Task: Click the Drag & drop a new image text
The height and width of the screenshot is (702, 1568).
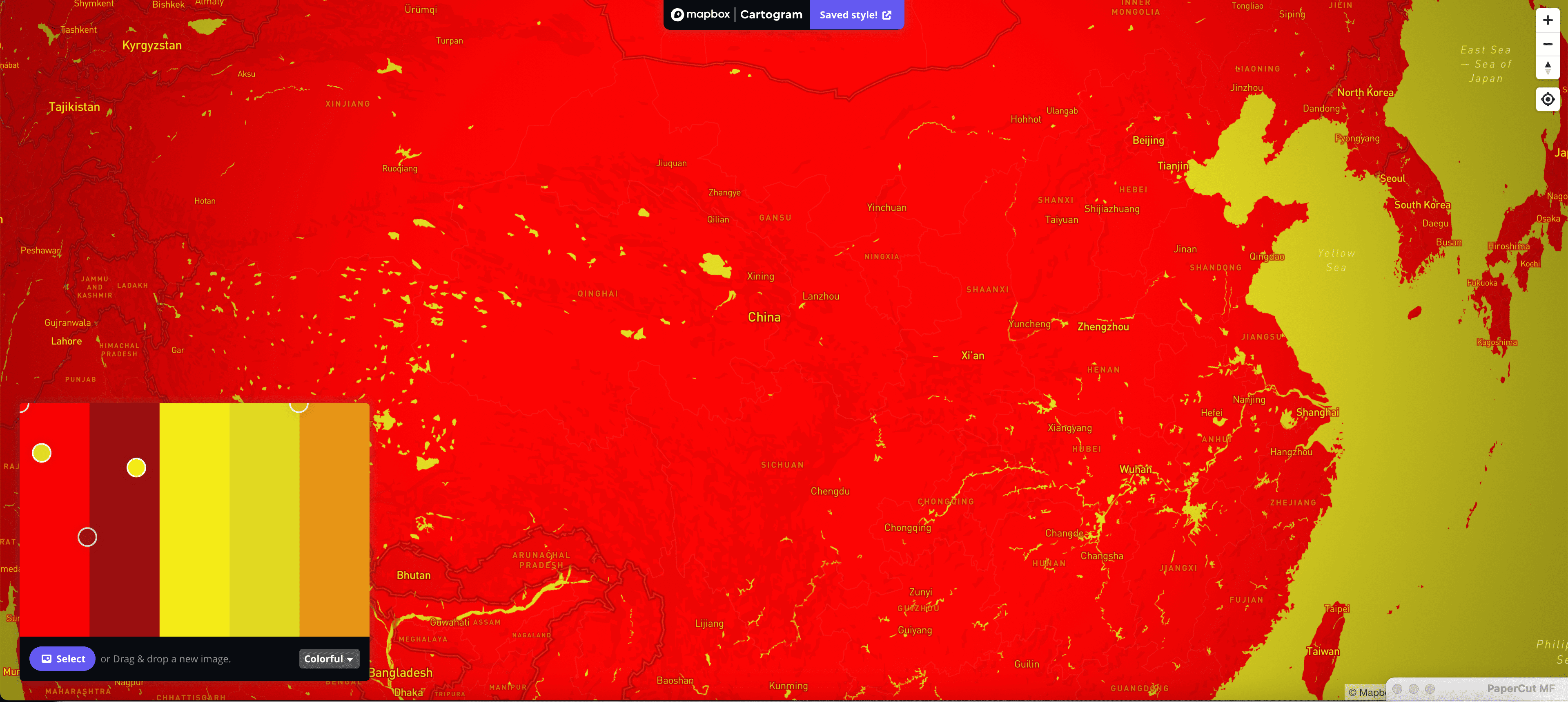Action: (x=165, y=659)
